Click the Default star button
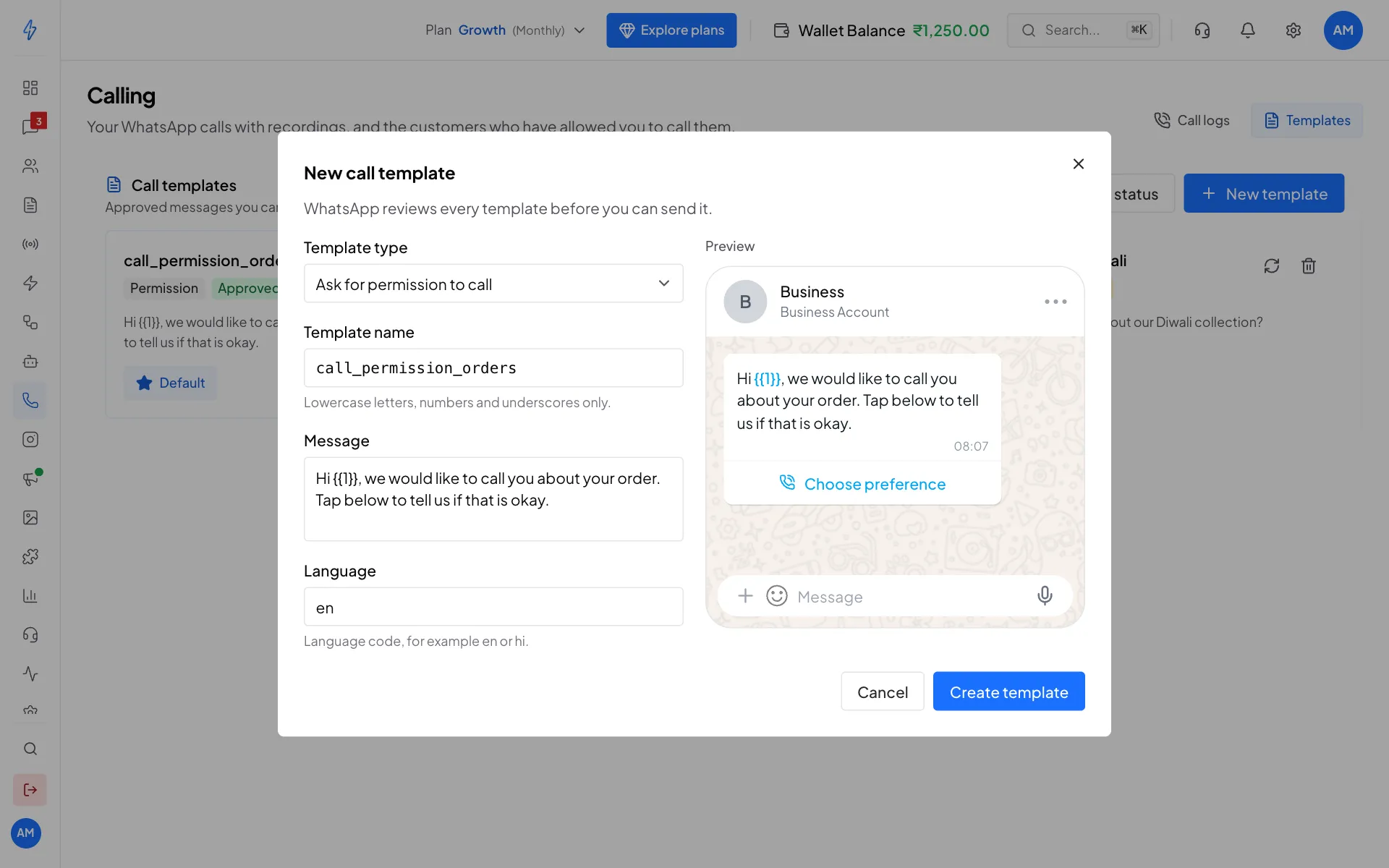The image size is (1389, 868). (170, 383)
